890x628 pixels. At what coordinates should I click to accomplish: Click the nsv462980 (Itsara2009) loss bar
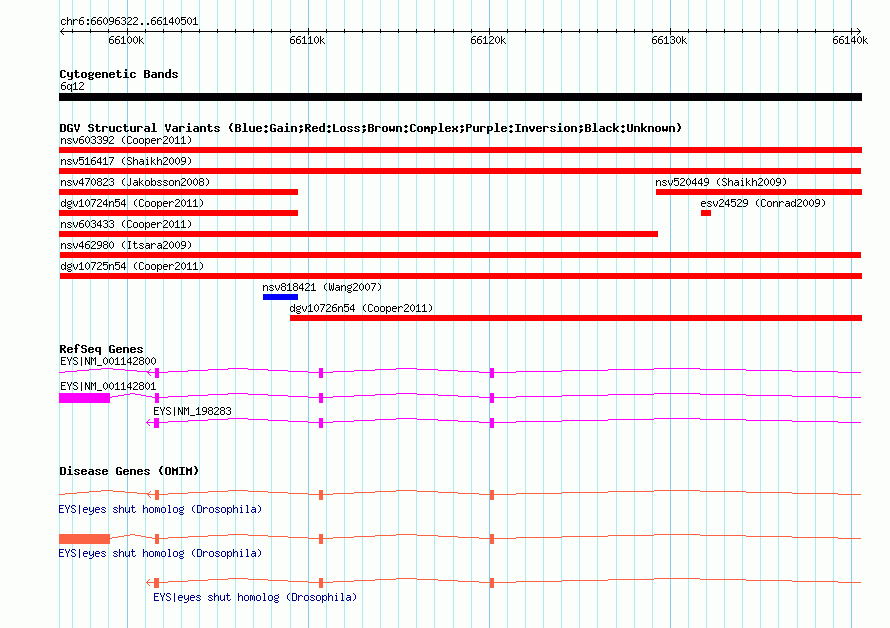(460, 255)
